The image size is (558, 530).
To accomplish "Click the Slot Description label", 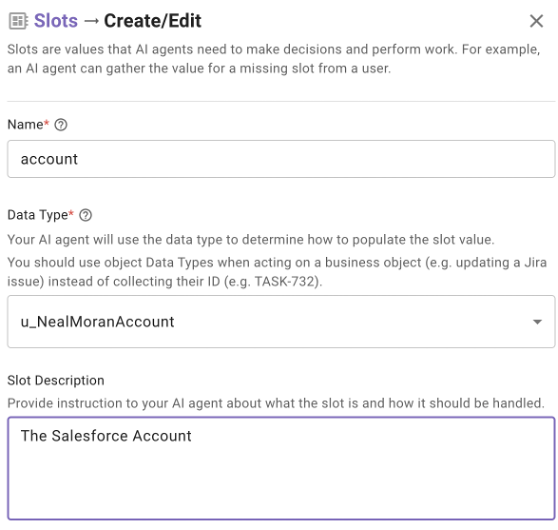I will click(56, 381).
